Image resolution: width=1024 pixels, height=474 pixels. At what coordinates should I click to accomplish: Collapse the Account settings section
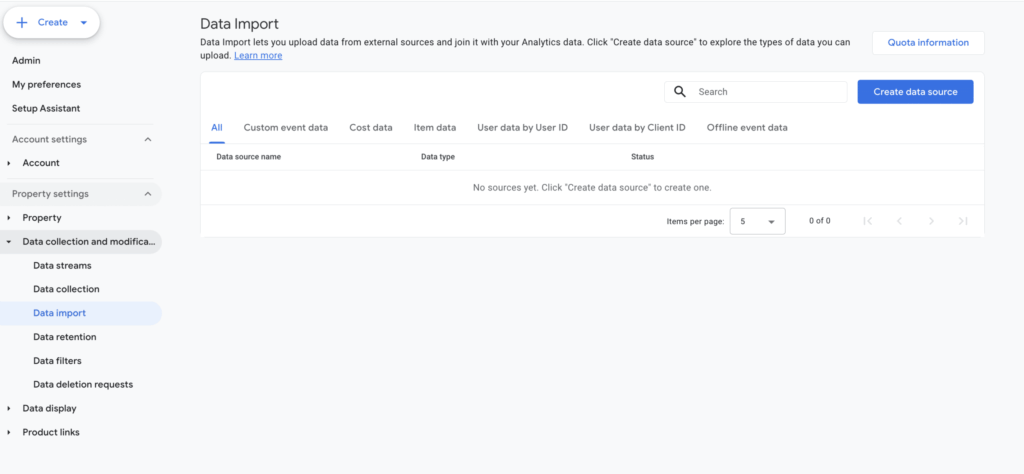148,140
